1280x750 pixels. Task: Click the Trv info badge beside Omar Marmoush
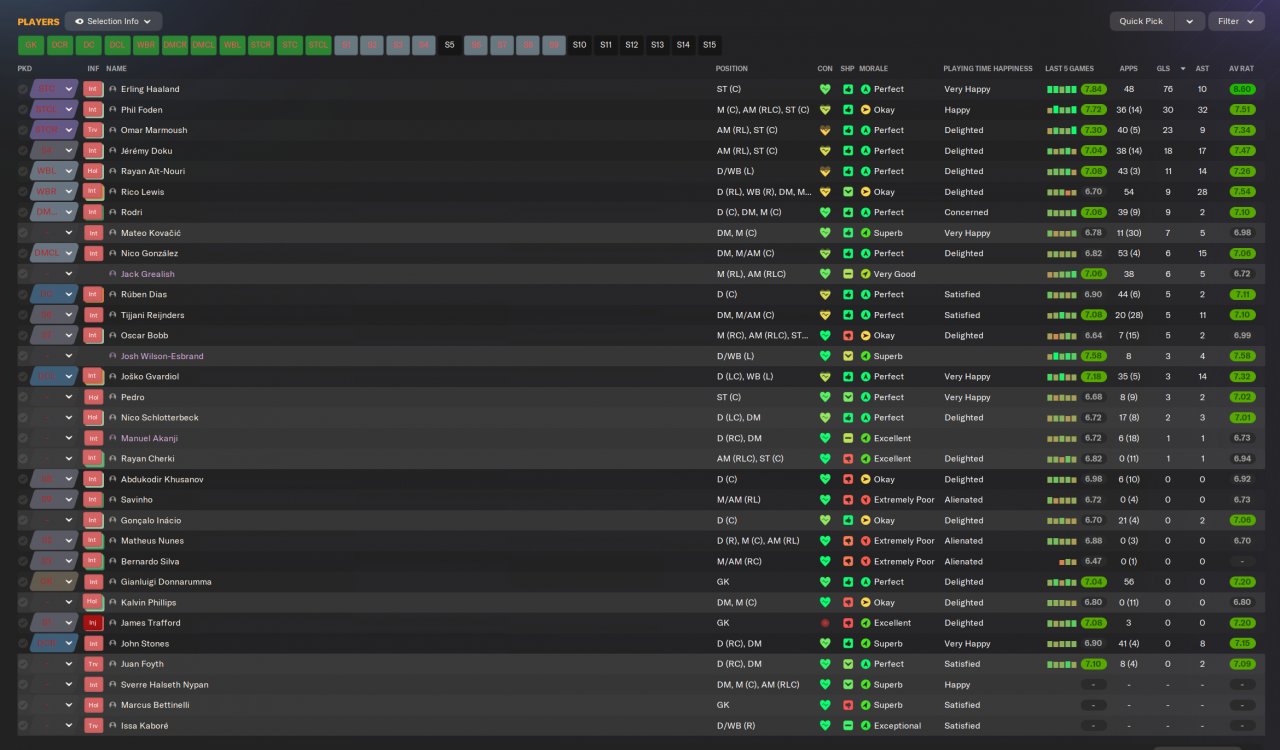[x=93, y=130]
